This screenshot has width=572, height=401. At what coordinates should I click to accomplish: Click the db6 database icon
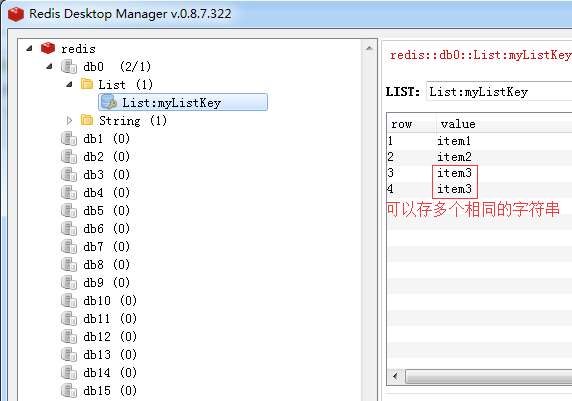69,229
